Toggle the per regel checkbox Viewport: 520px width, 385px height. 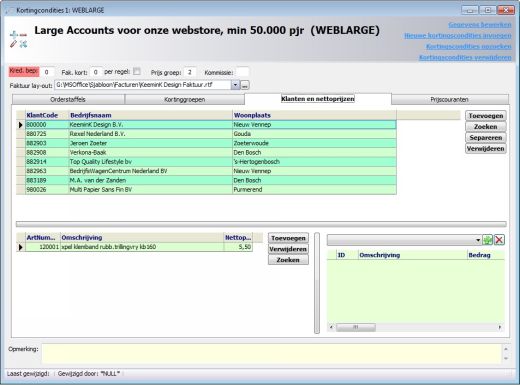tap(136, 71)
